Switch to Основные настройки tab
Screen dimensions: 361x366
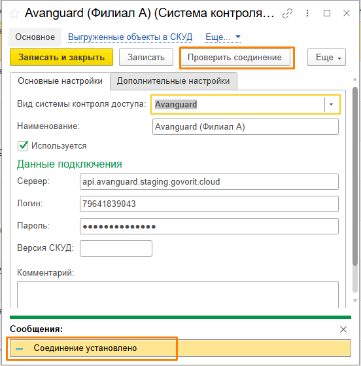click(x=60, y=81)
